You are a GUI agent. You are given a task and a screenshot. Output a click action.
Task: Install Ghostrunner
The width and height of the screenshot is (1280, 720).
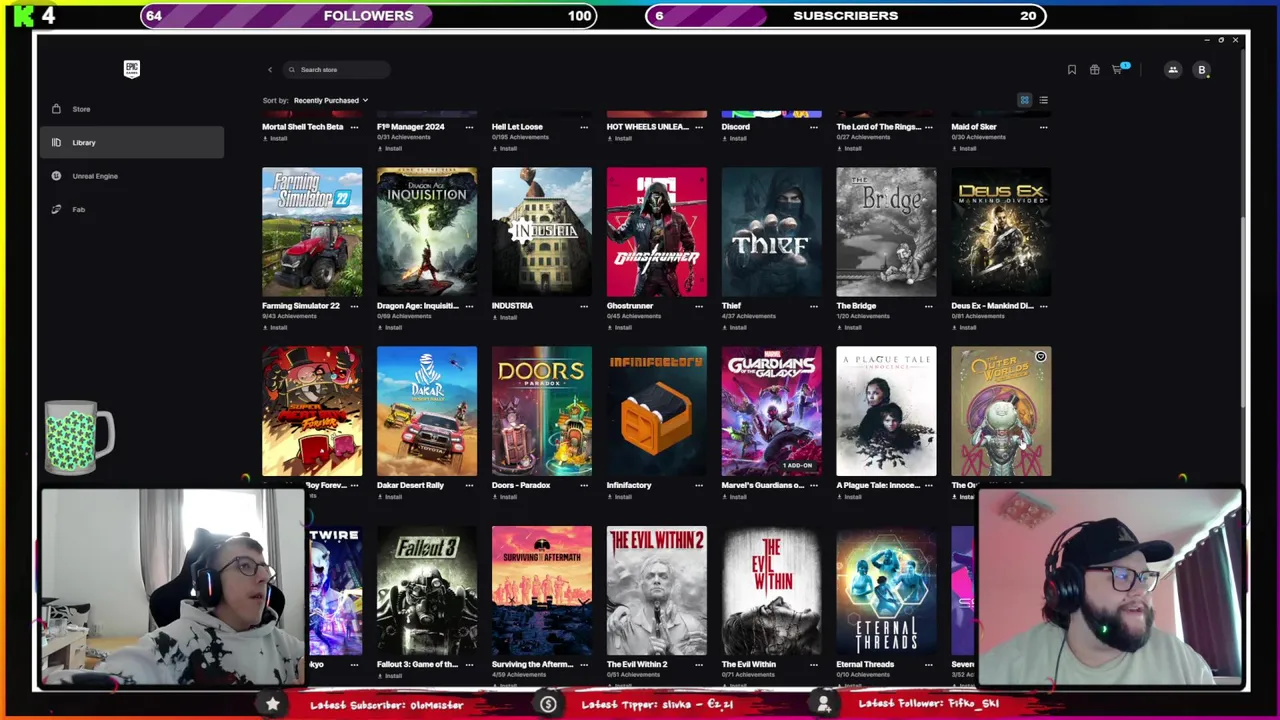coord(619,328)
